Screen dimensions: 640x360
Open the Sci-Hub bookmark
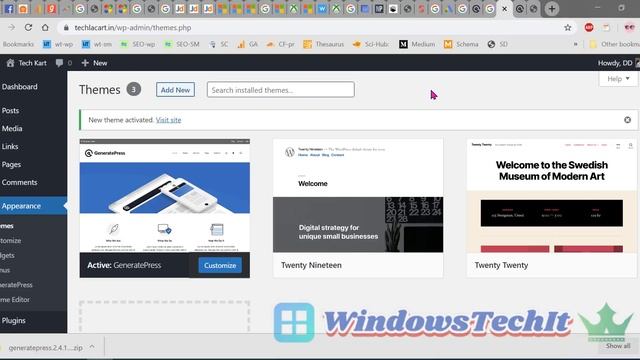click(x=371, y=44)
